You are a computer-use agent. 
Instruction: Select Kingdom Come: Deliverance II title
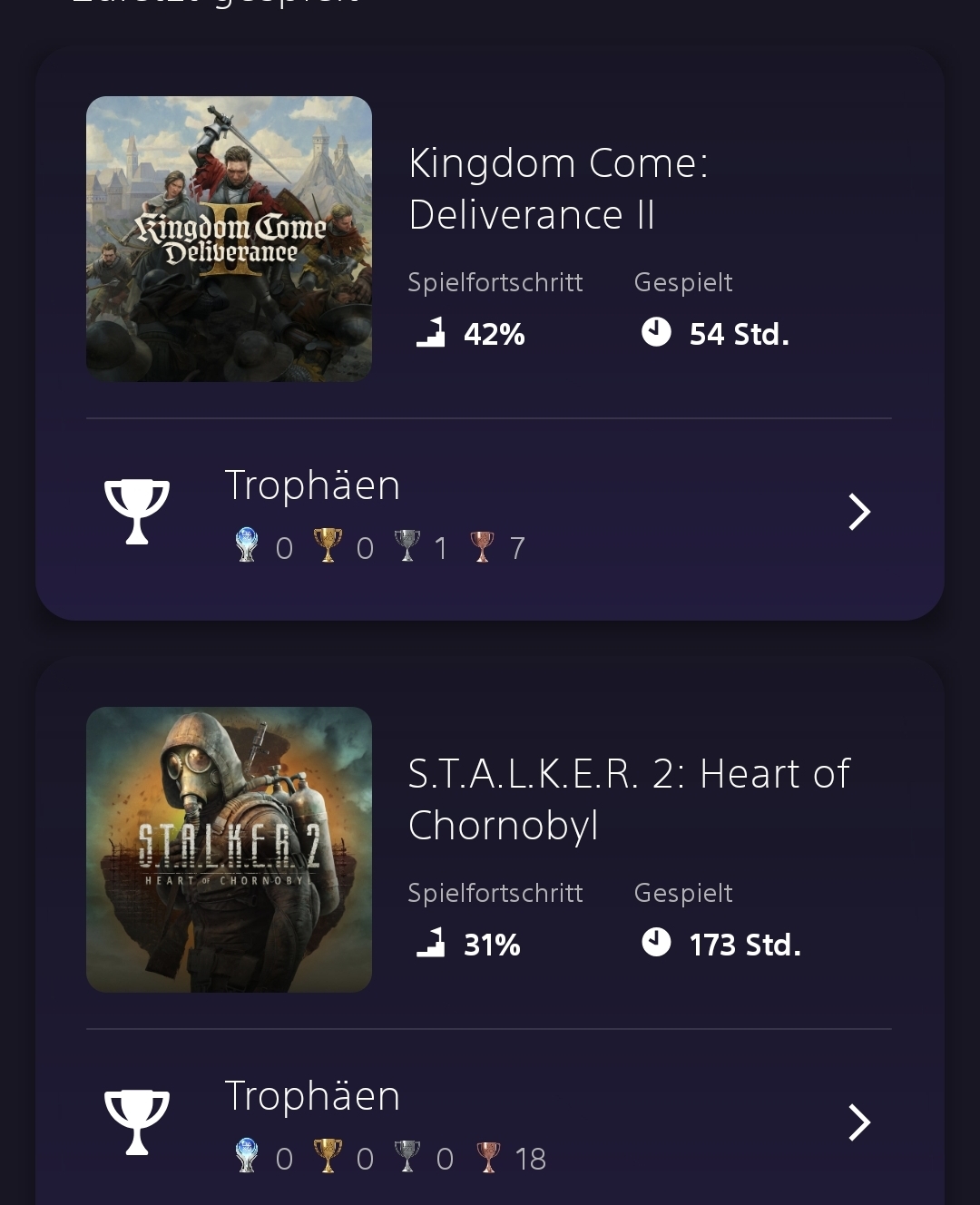[558, 189]
